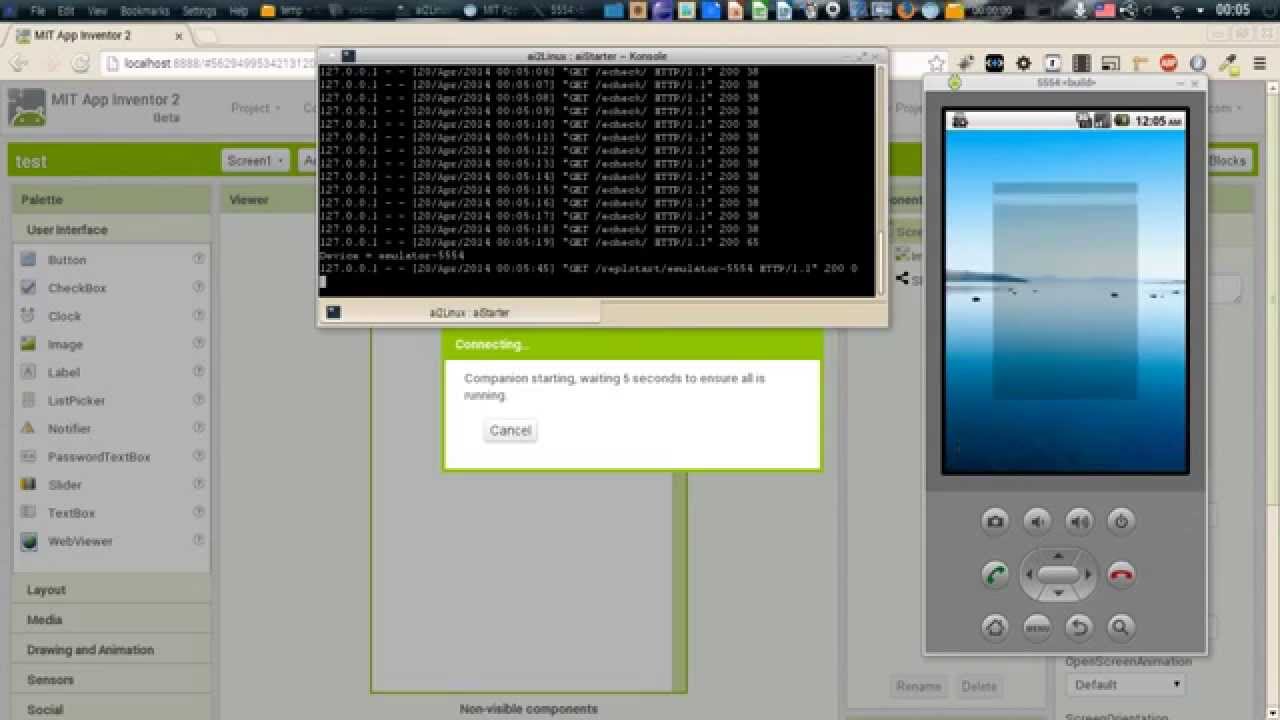Click the Rename component button

[918, 686]
